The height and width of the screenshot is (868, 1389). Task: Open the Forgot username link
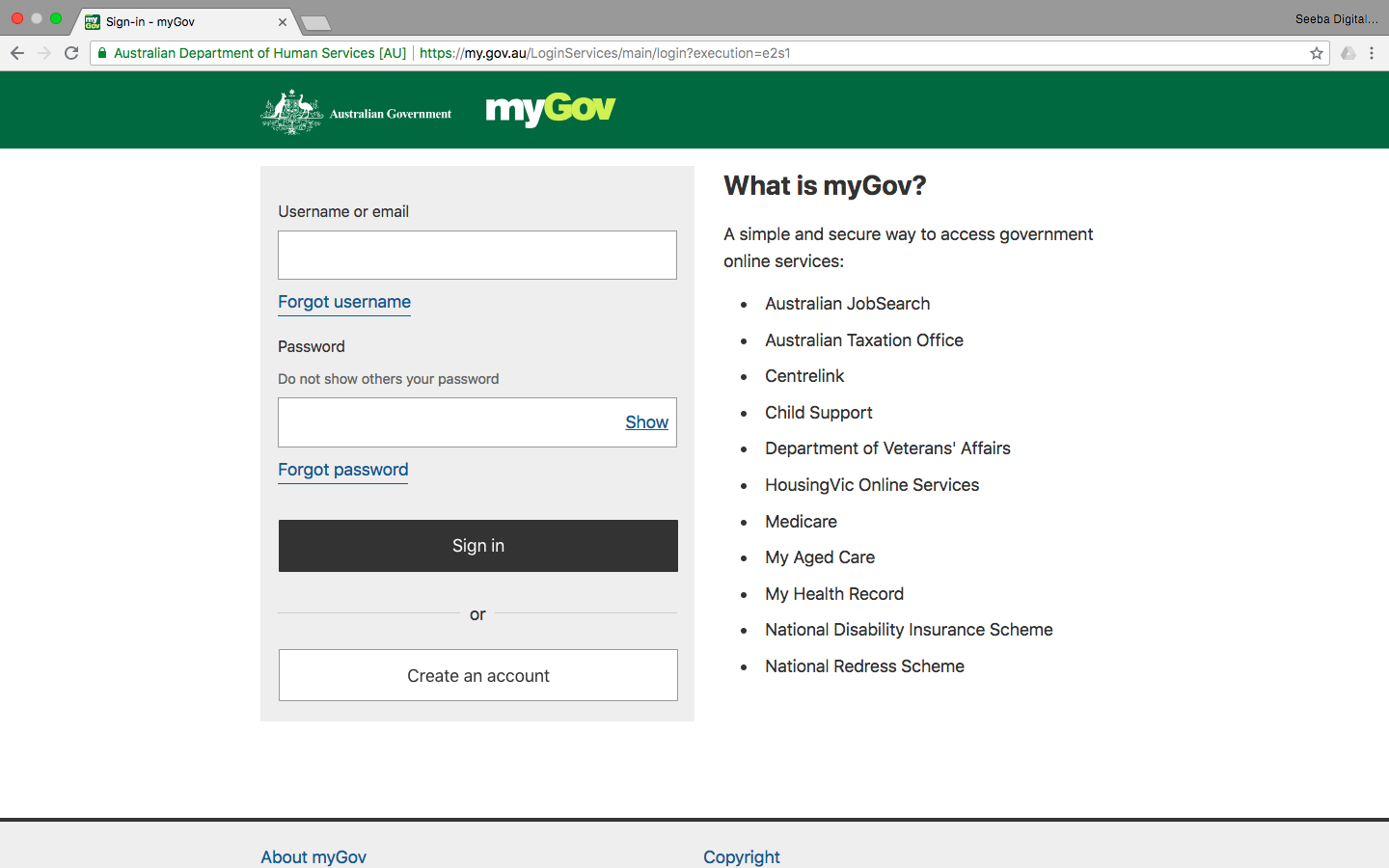pos(344,302)
